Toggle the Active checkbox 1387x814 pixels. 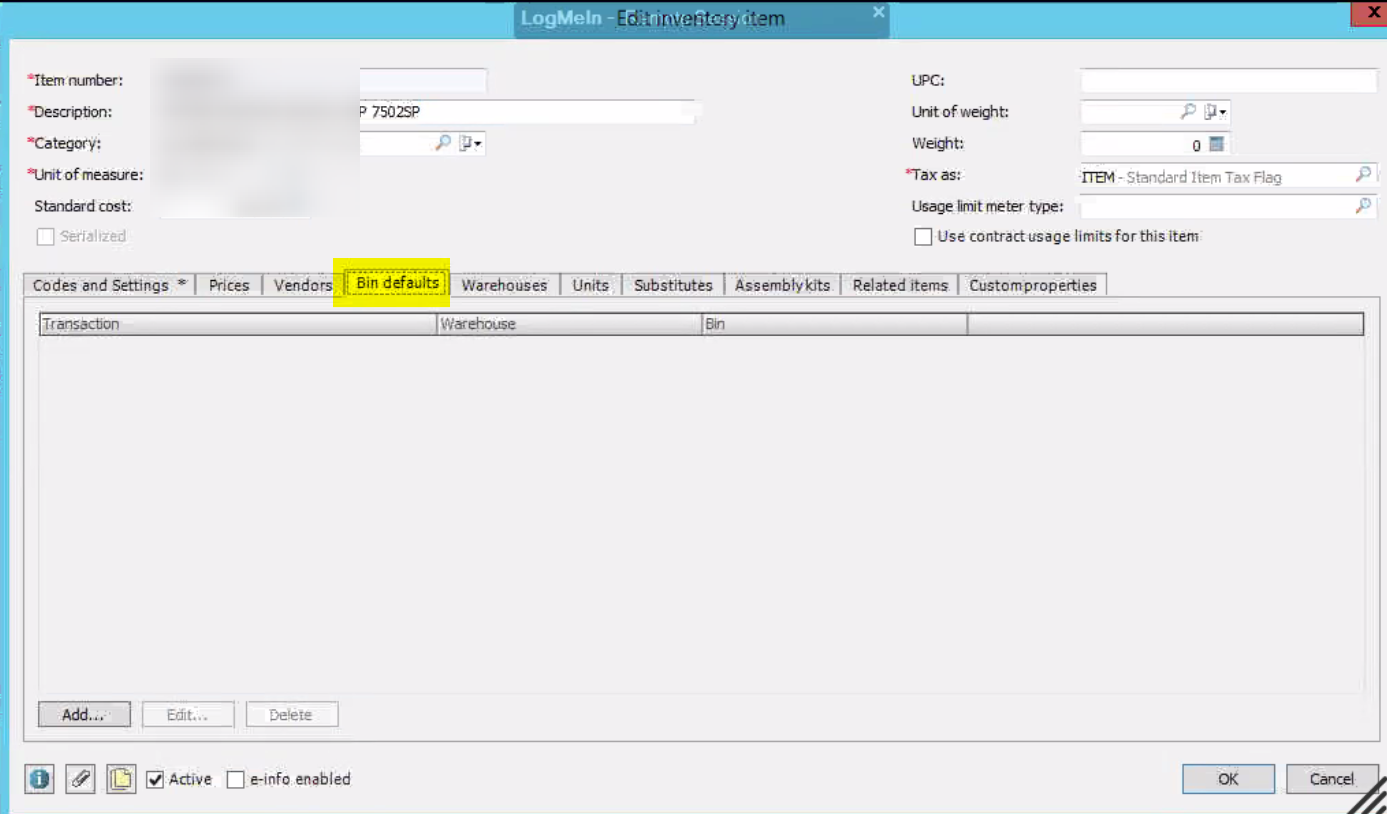[x=155, y=779]
